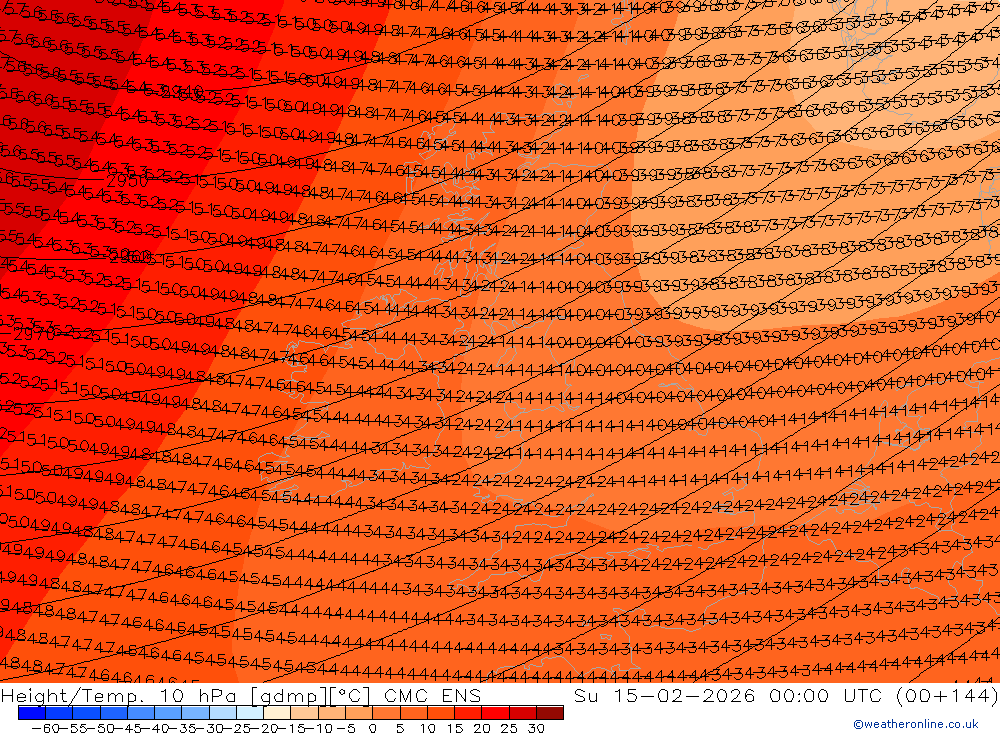Choose the red swatch between 15 and 20
Image resolution: width=1000 pixels, height=733 pixels.
coord(468,713)
